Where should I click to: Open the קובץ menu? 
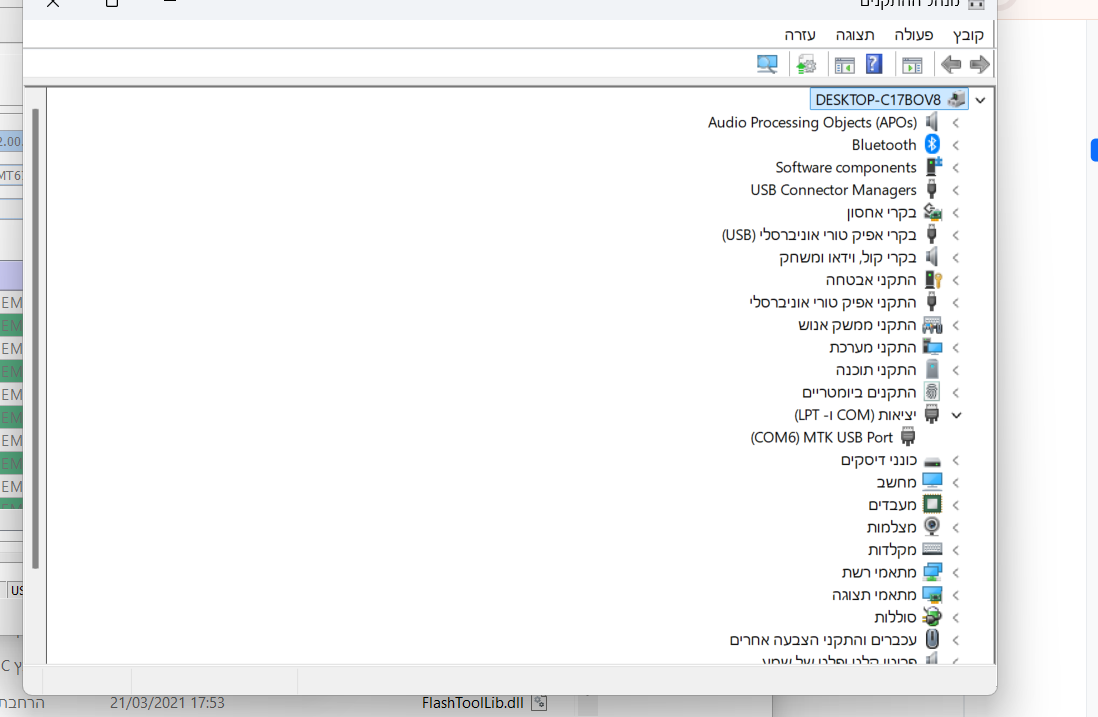[966, 34]
